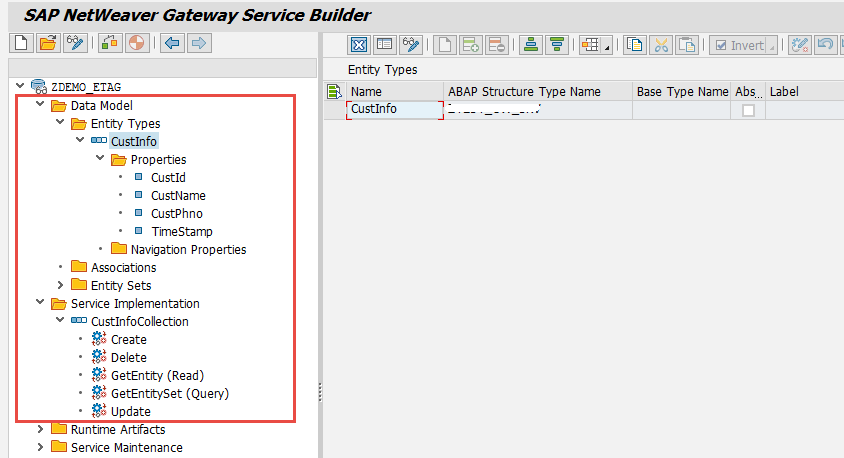844x458 pixels.
Task: Open the Navigation Properties folder
Action: point(188,250)
